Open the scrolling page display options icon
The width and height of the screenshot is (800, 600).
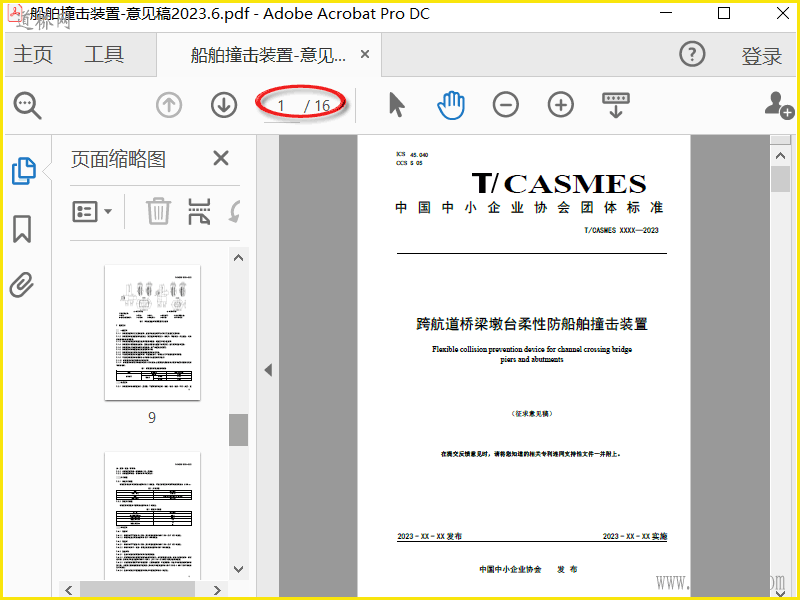click(616, 105)
